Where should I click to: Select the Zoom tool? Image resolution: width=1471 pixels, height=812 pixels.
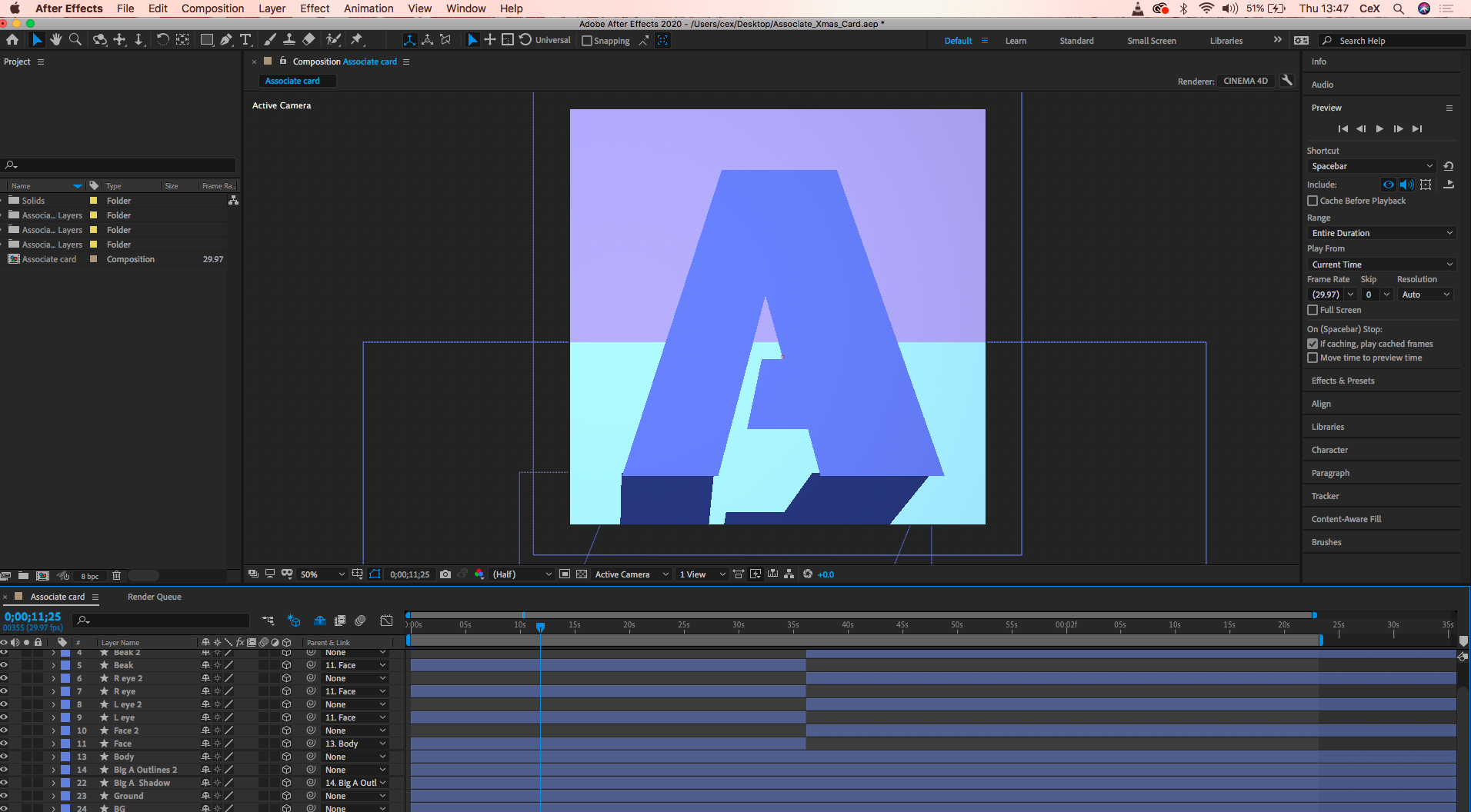point(75,39)
